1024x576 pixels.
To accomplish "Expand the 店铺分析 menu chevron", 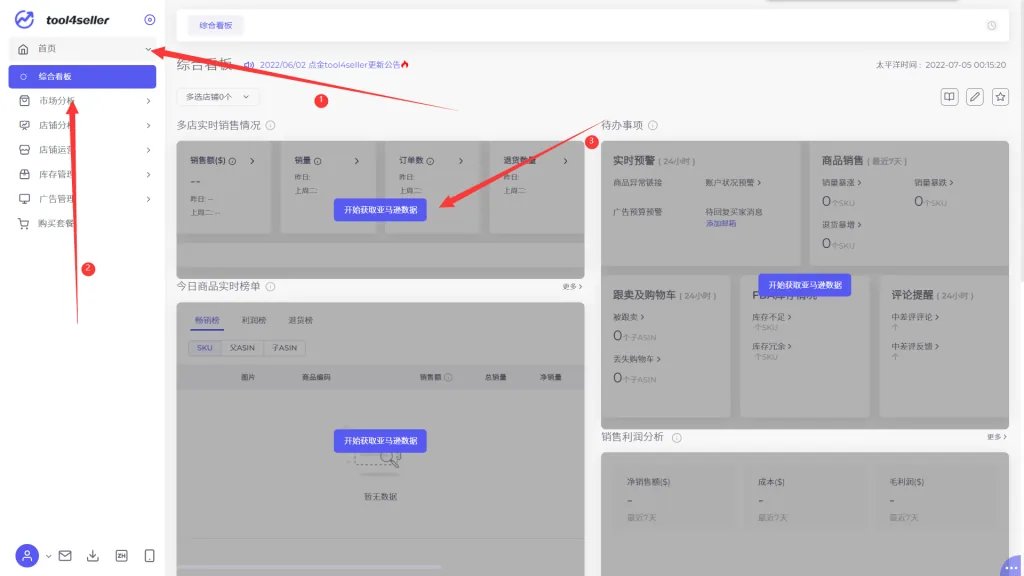I will [148, 125].
